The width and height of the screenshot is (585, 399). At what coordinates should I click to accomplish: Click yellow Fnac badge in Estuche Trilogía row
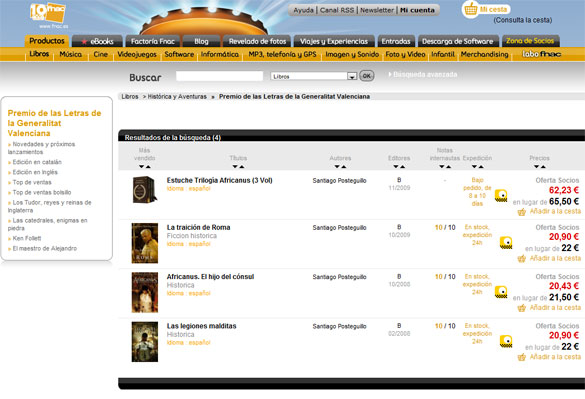coord(501,196)
